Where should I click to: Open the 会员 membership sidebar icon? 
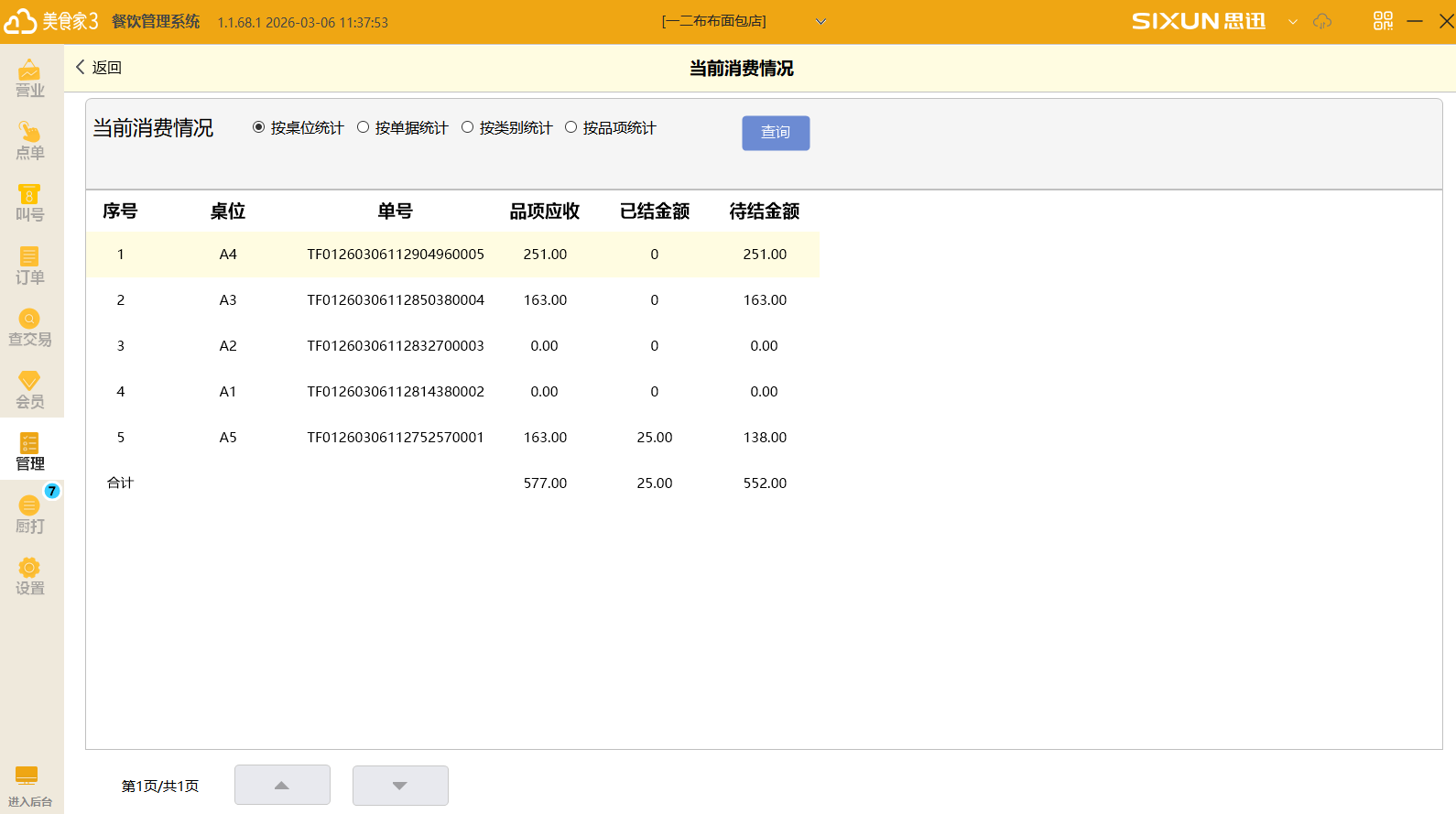pos(29,389)
